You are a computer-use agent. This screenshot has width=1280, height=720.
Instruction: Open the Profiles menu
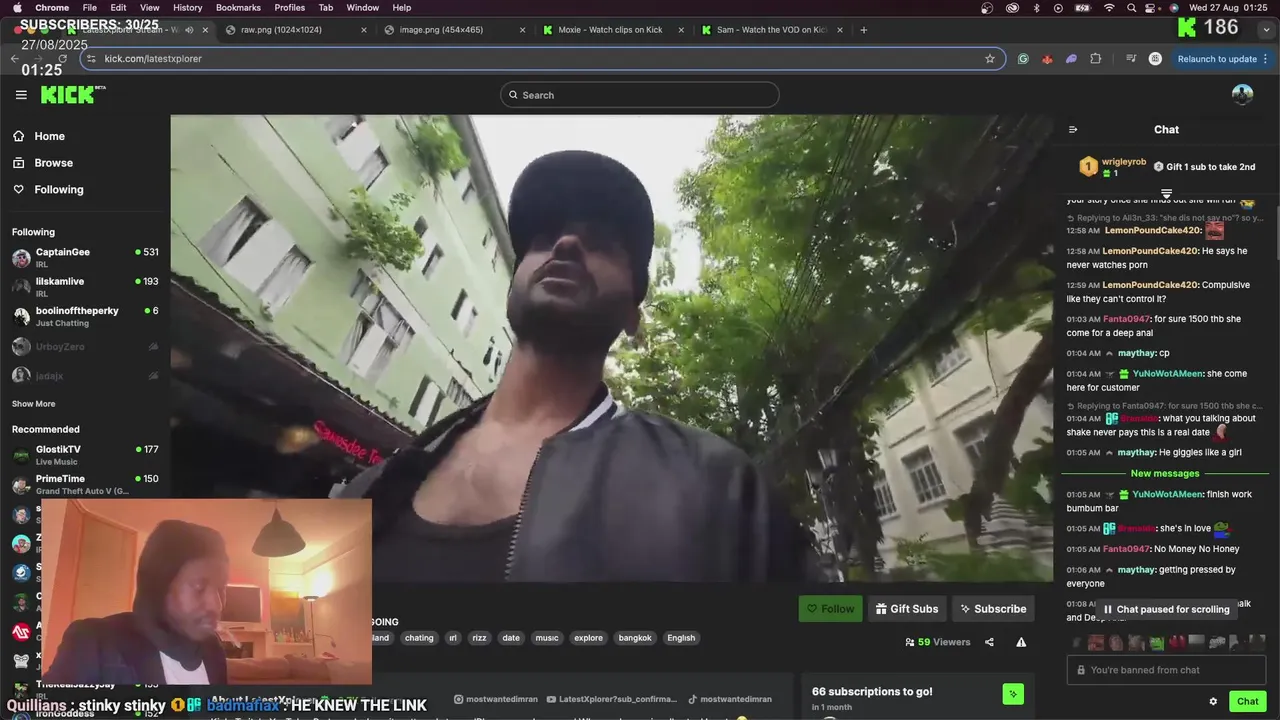tap(289, 8)
